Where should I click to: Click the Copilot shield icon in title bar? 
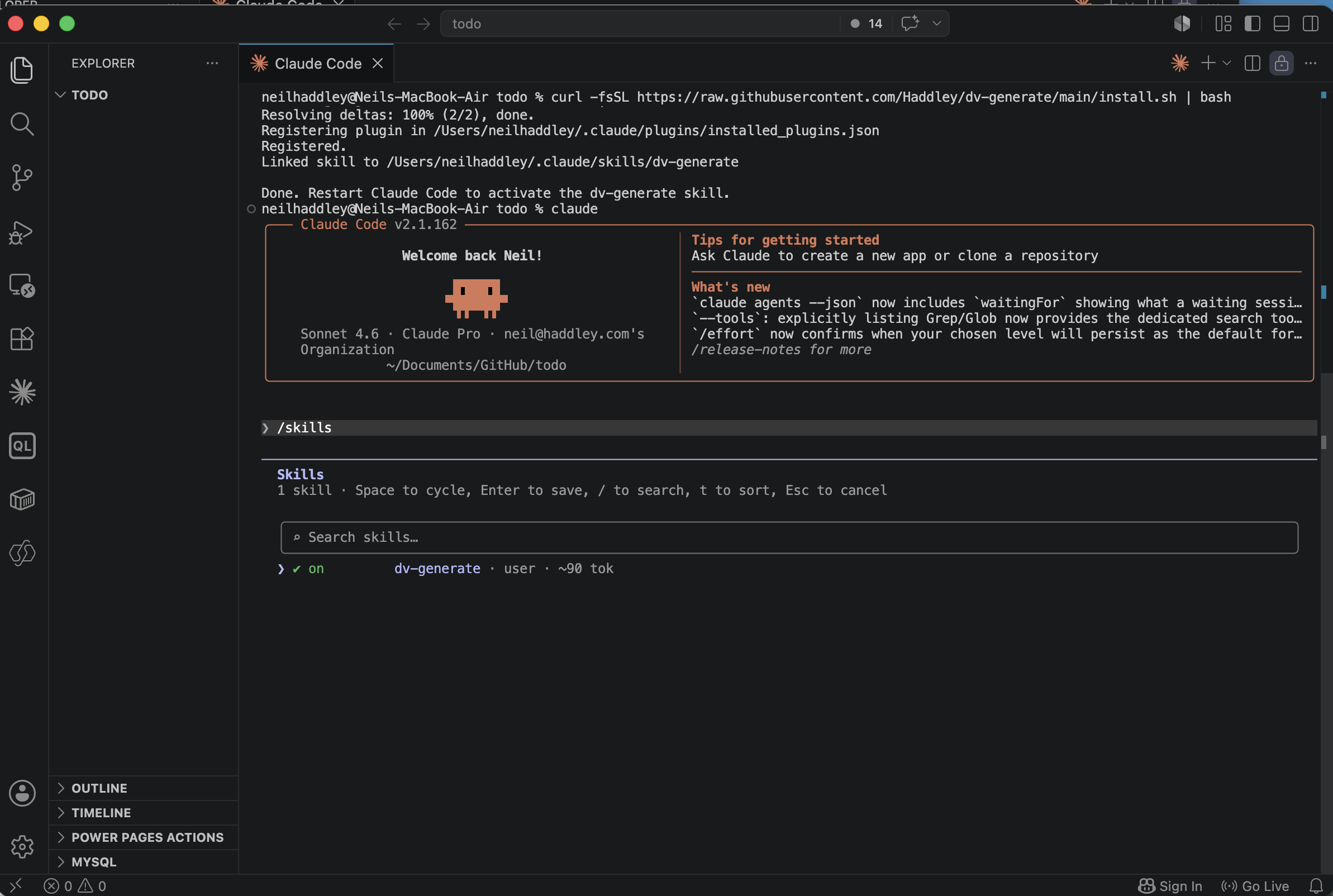coord(1182,23)
